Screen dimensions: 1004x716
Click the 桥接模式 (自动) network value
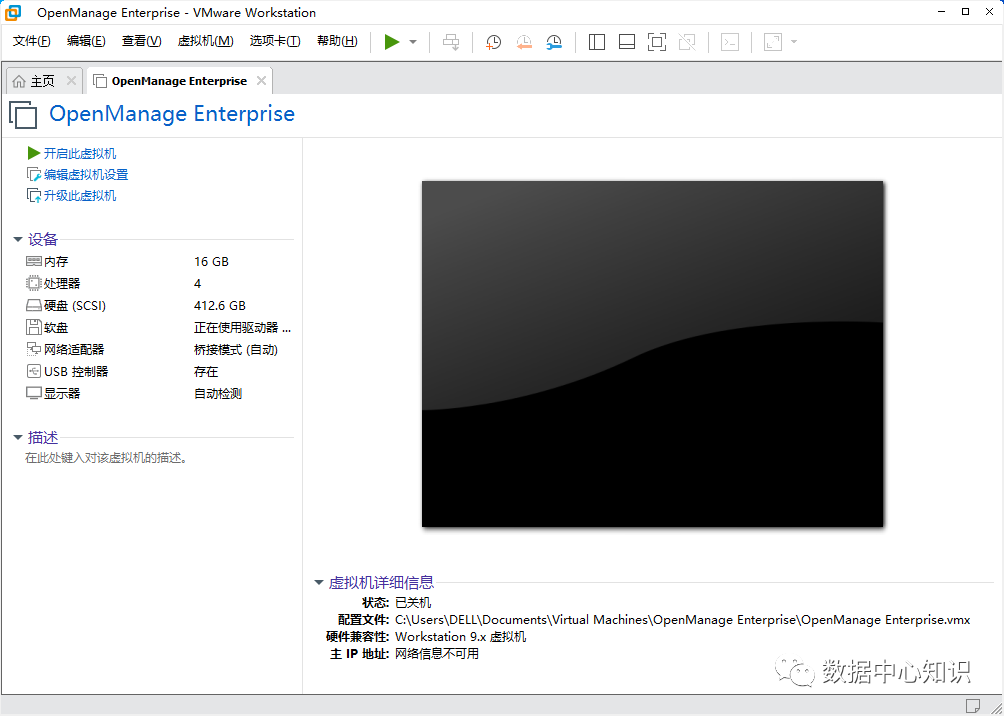click(x=236, y=350)
